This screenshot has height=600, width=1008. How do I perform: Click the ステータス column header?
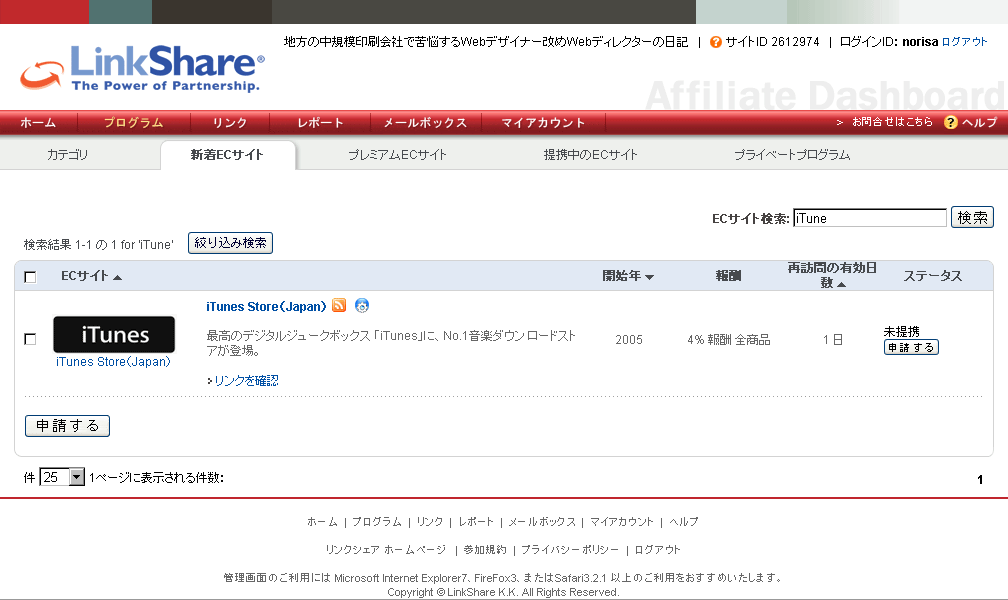tap(932, 276)
